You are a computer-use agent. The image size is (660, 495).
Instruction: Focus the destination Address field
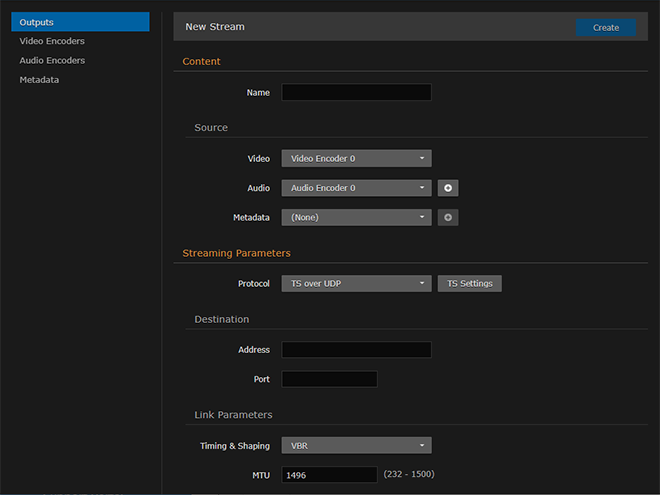356,350
